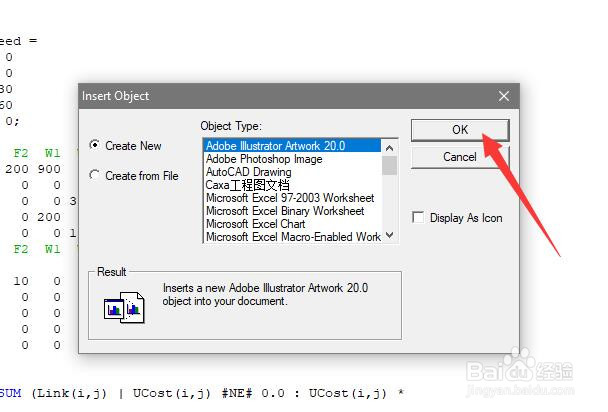Pick Adobe Photoshop Image from list
The width and height of the screenshot is (608, 412).
point(292,159)
